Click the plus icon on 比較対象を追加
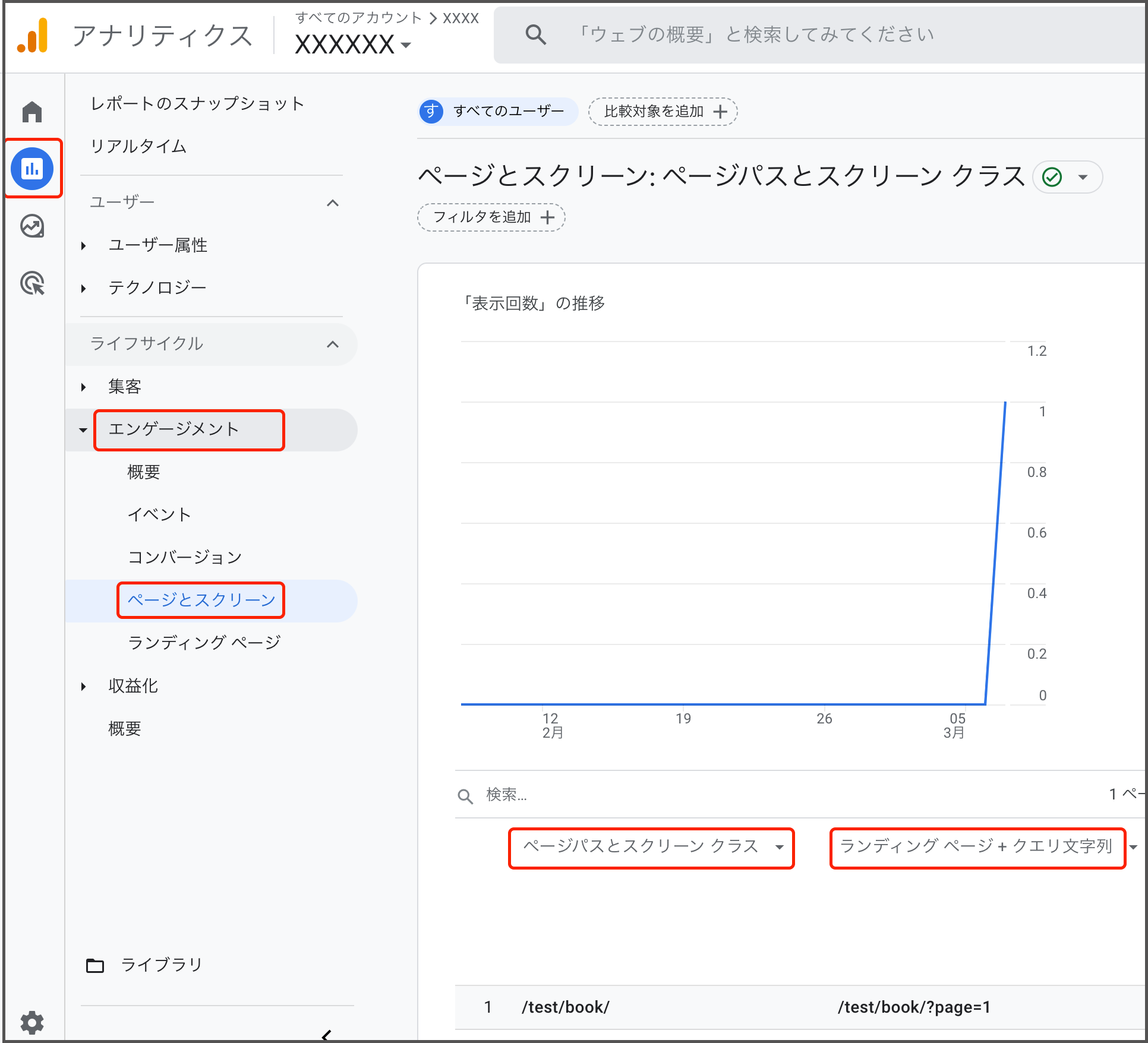The height and width of the screenshot is (1043, 1148). (x=720, y=112)
